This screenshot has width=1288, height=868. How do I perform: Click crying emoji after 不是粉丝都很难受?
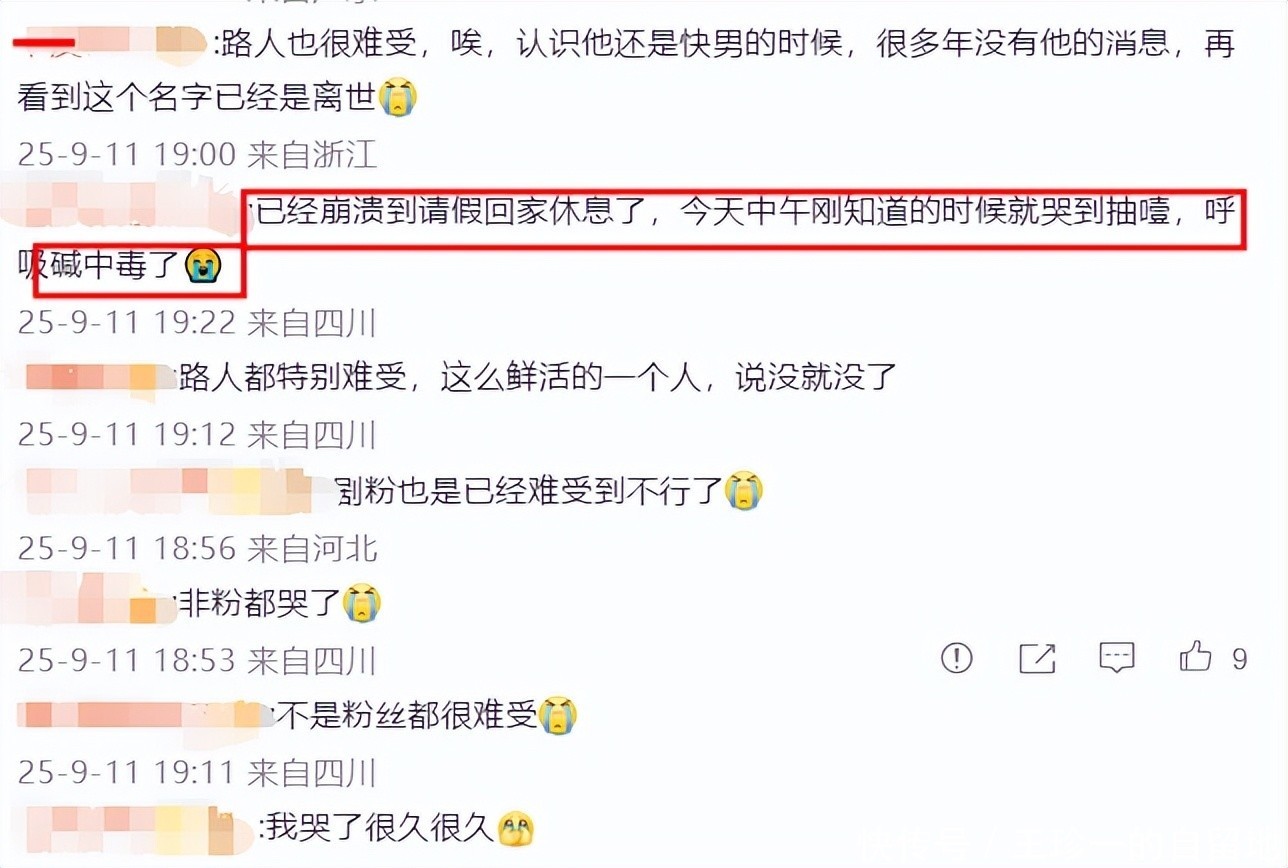(x=557, y=716)
